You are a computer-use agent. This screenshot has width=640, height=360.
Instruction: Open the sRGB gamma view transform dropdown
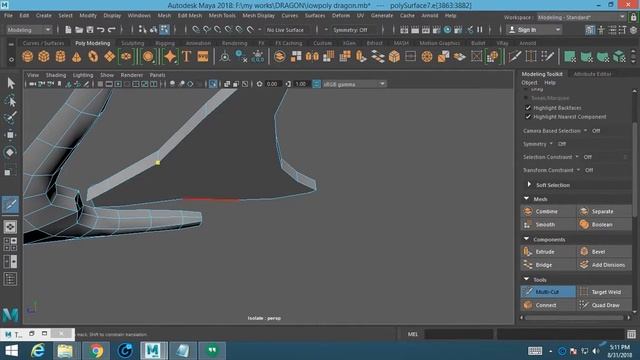[x=354, y=84]
